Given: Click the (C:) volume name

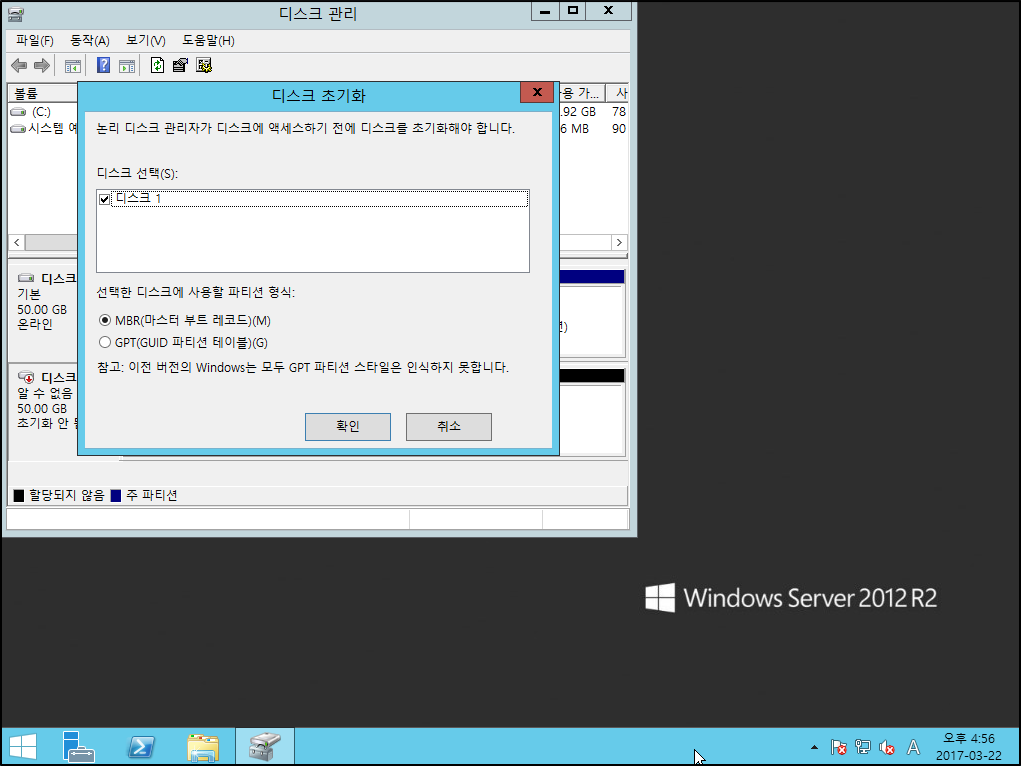Looking at the screenshot, I should click(42, 112).
